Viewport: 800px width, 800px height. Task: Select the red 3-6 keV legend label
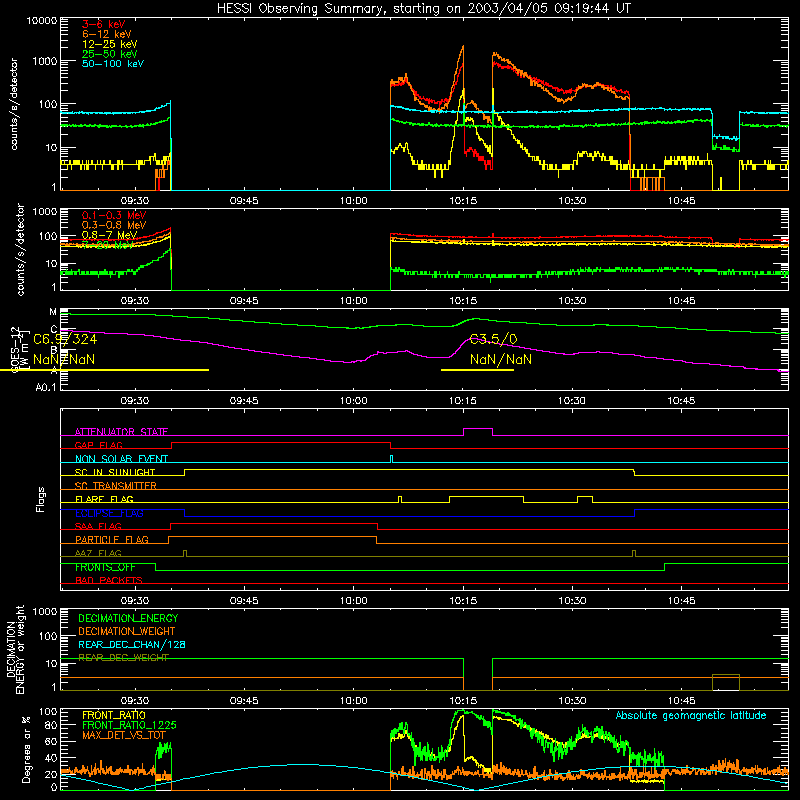point(104,24)
